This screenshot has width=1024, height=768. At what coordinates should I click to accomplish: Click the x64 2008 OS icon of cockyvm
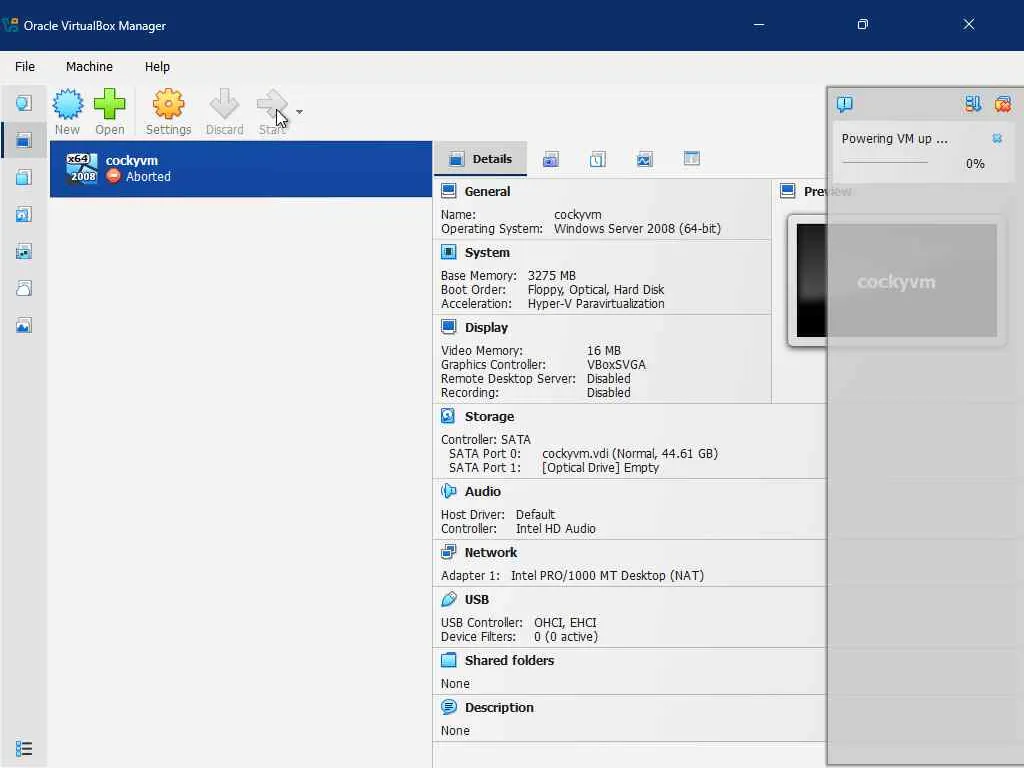pyautogui.click(x=82, y=168)
